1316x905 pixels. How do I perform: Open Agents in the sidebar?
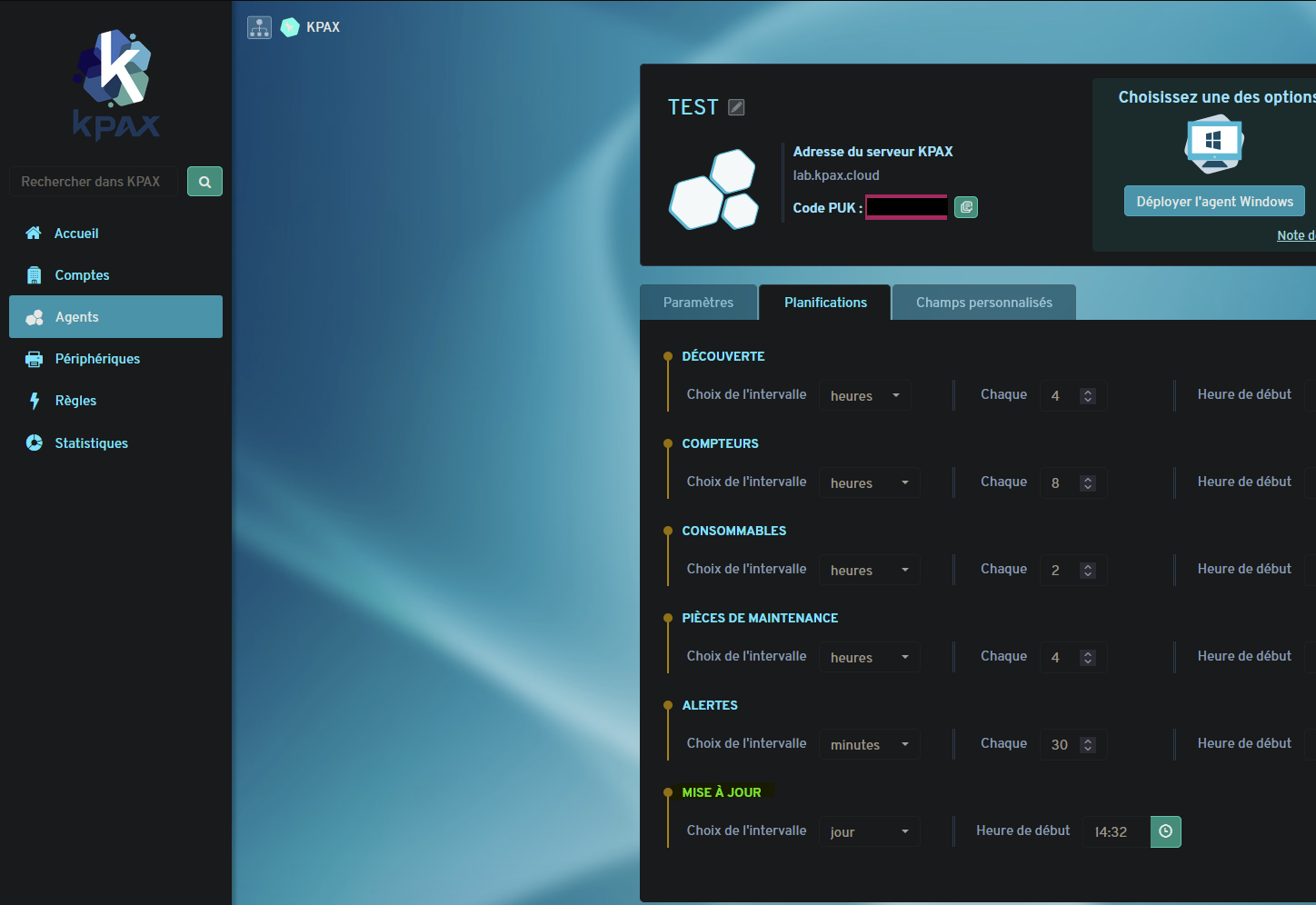coord(115,316)
